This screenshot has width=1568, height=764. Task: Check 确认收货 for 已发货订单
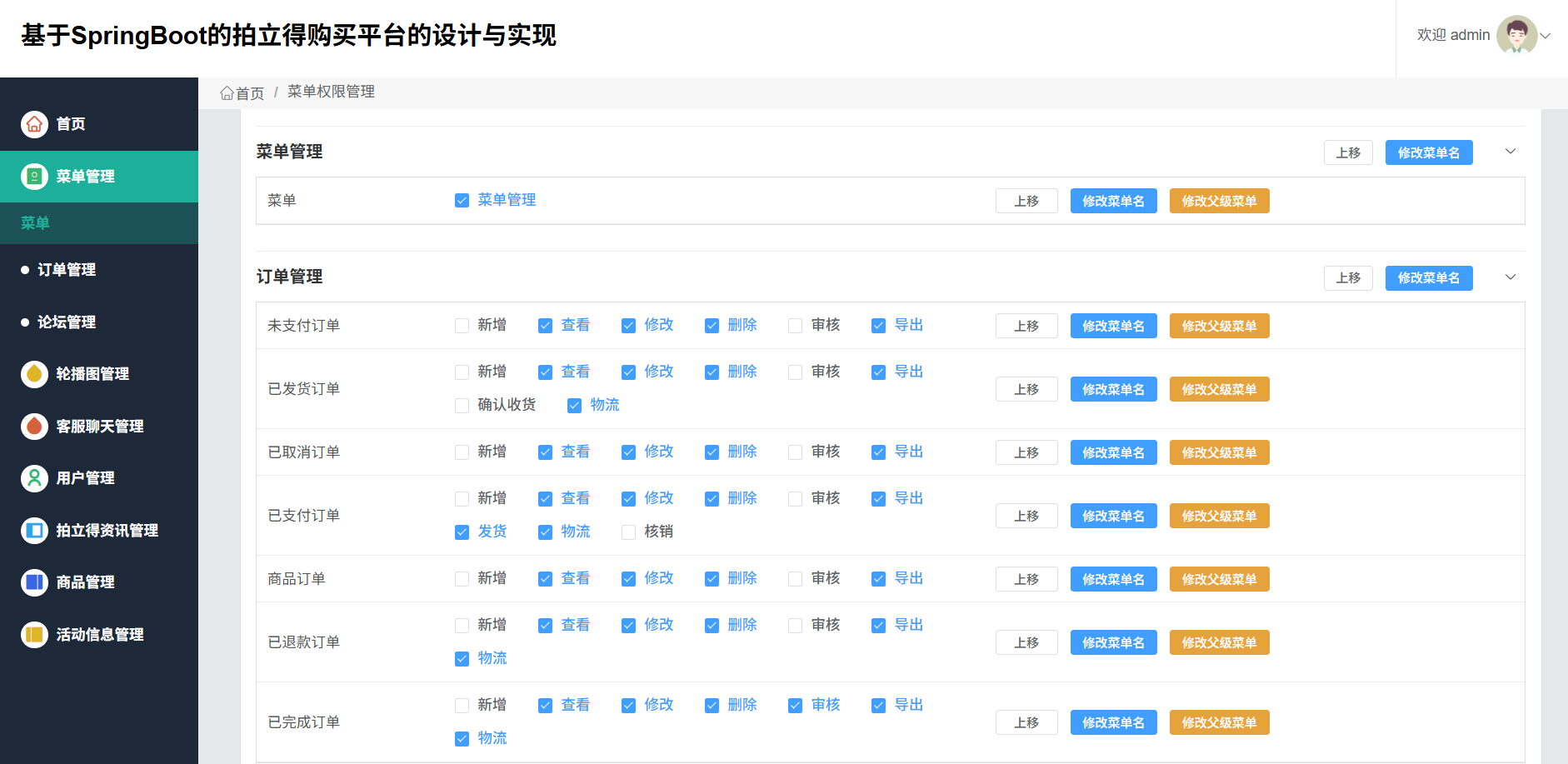point(462,406)
